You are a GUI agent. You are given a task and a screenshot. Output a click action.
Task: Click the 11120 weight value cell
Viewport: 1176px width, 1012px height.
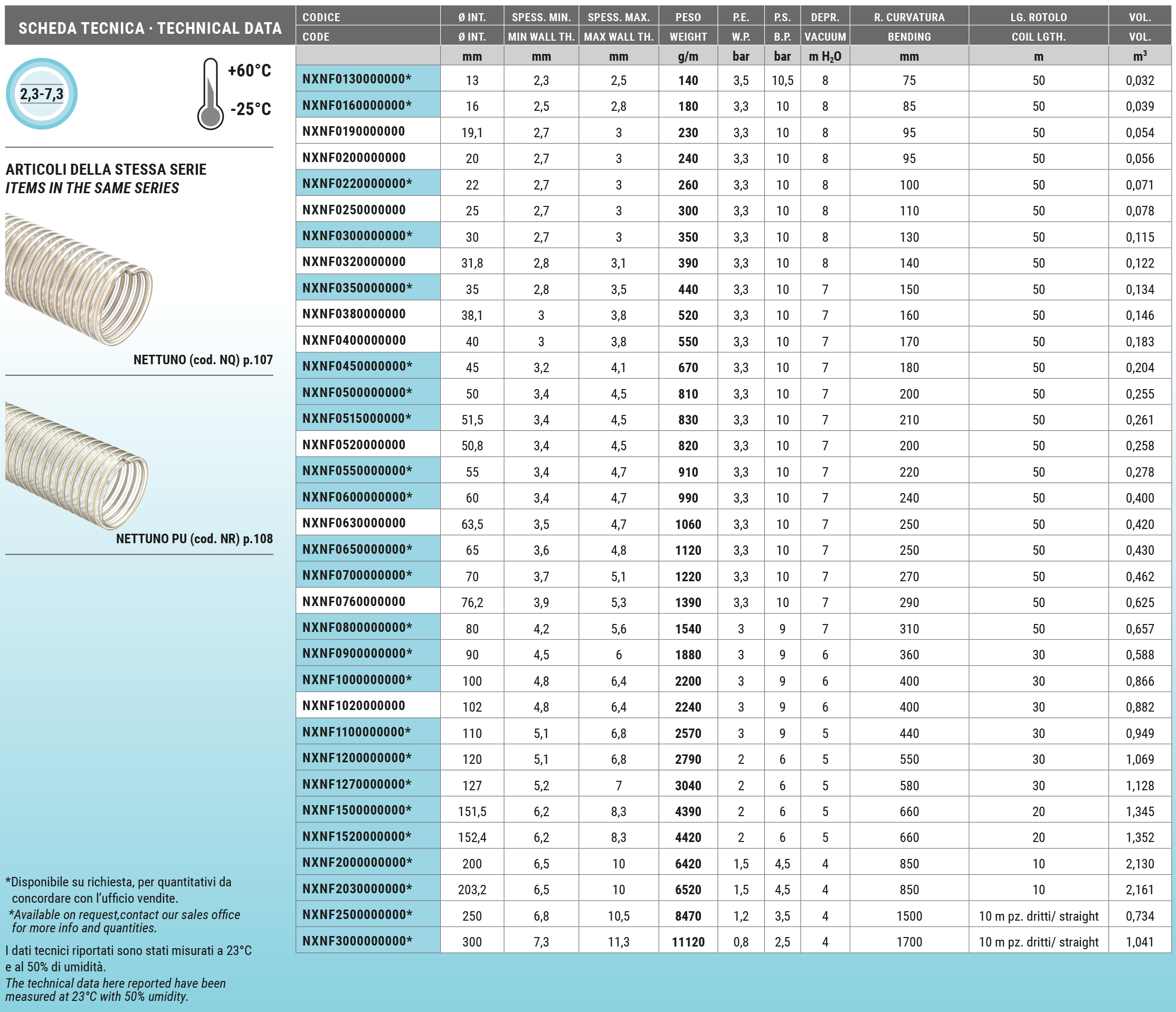coord(688,942)
